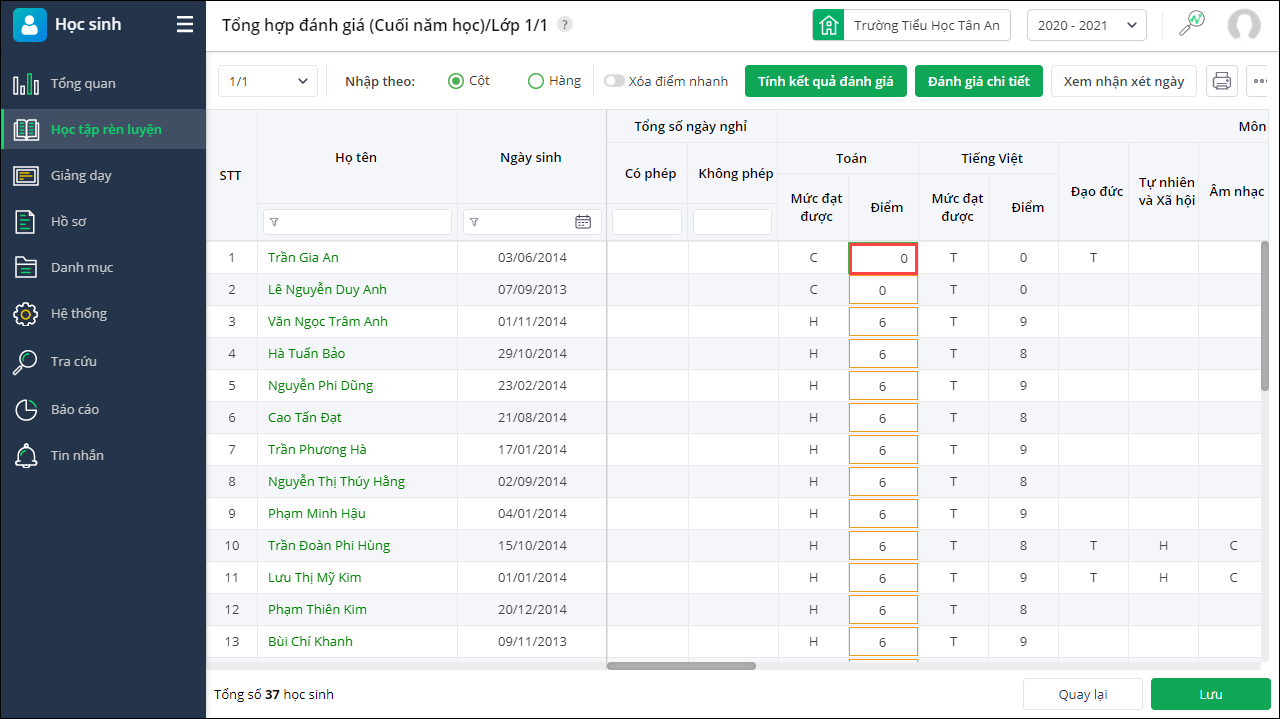Open calendar picker in Ngày sinh filter
The height and width of the screenshot is (719, 1280).
(583, 222)
